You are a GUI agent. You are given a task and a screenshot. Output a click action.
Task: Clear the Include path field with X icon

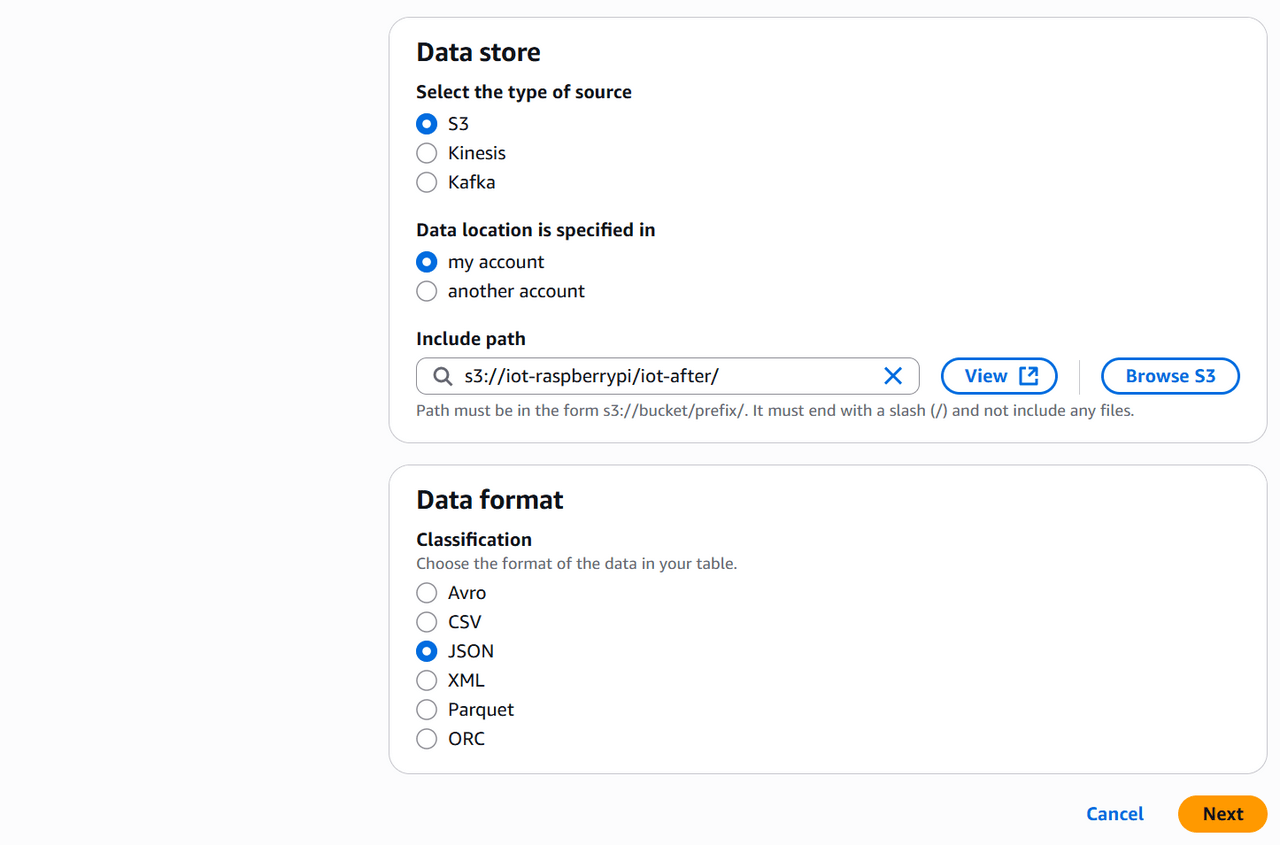coord(893,376)
